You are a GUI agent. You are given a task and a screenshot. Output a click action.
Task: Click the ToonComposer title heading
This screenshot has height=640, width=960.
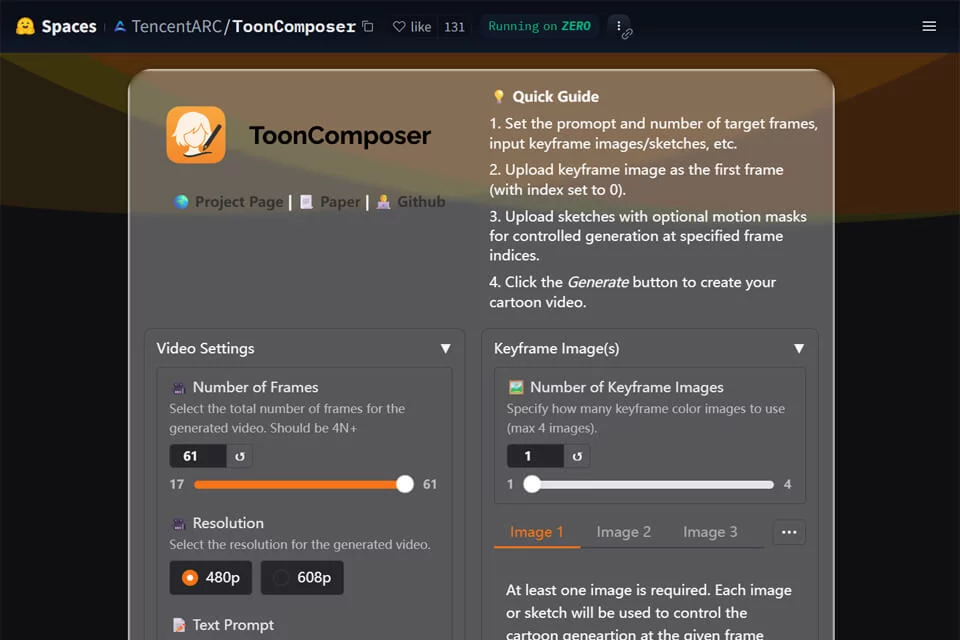click(340, 135)
